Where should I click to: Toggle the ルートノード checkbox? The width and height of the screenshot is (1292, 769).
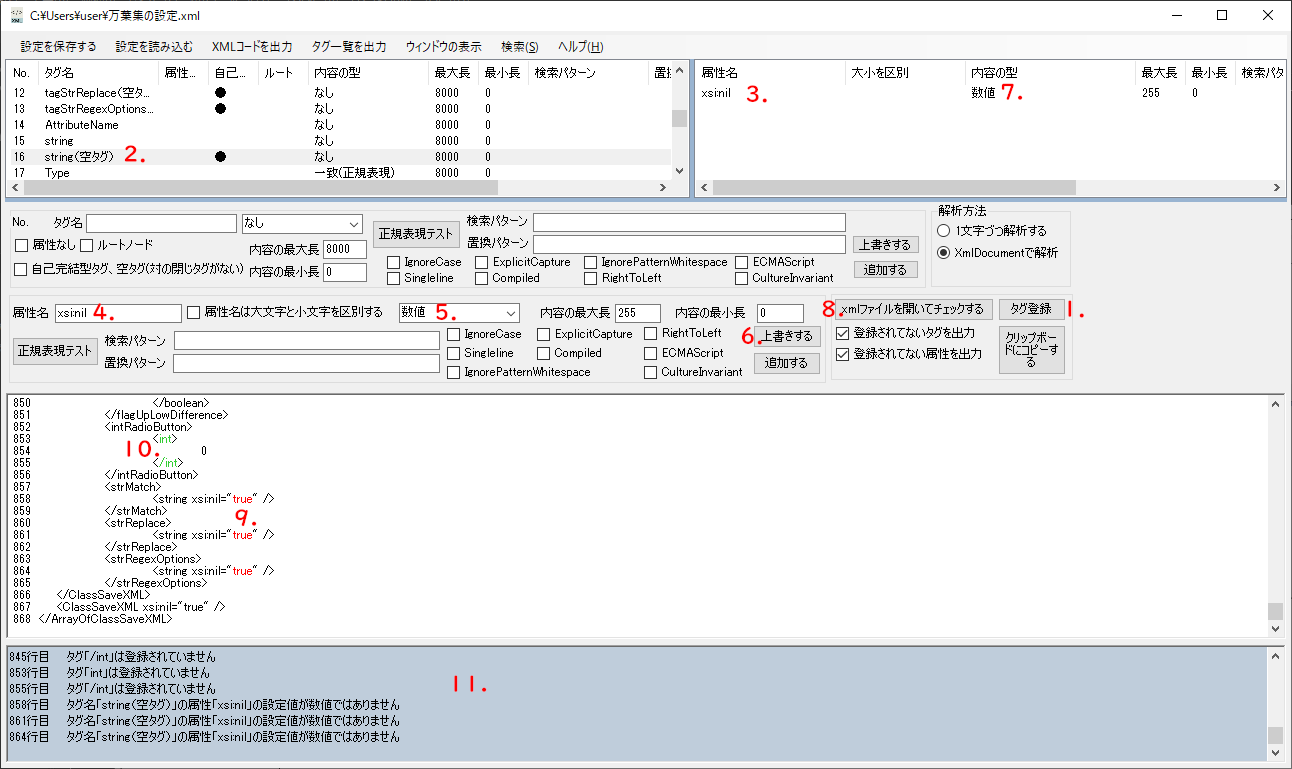[87, 246]
